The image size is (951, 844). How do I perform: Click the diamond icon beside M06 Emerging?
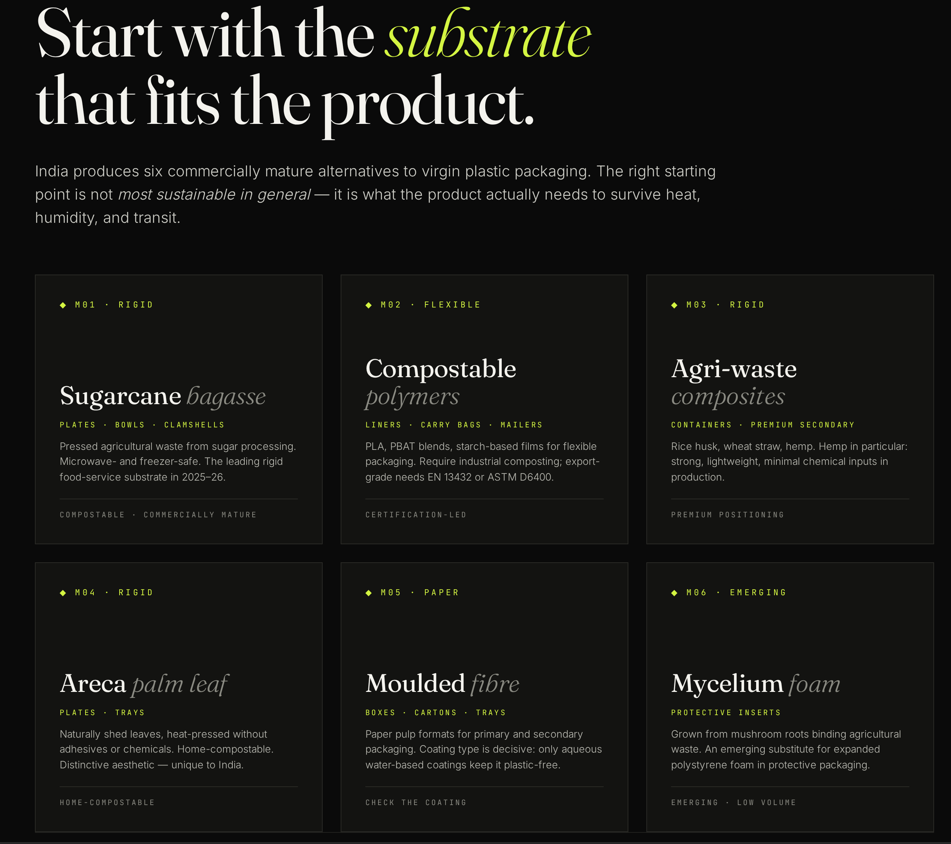[x=674, y=592]
